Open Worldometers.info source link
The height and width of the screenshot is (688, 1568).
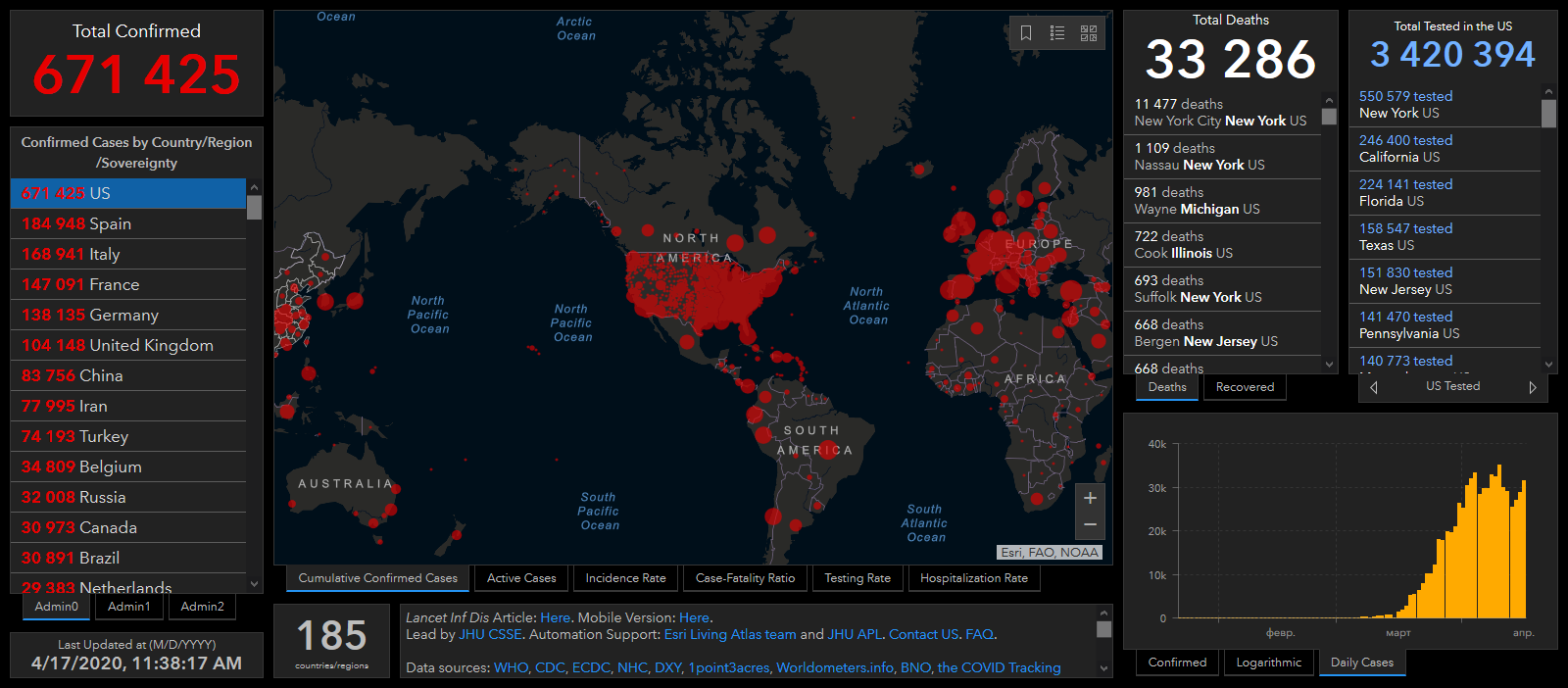click(835, 667)
